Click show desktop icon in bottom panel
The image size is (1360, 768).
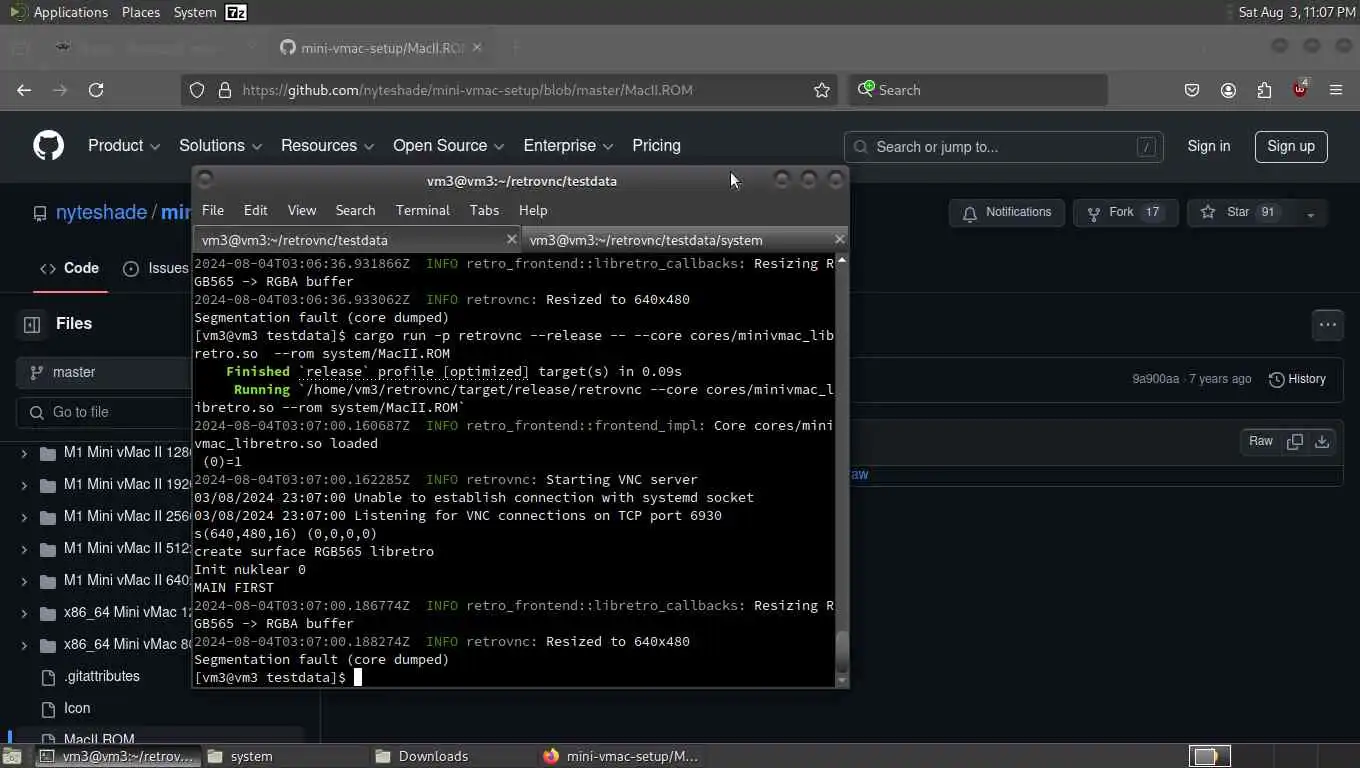(12, 756)
